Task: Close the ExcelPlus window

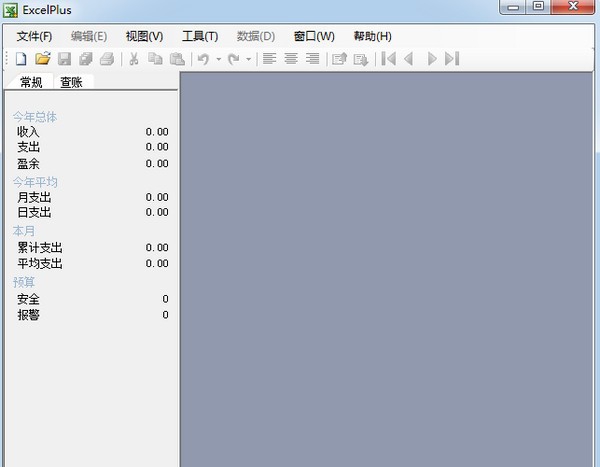Action: [573, 6]
